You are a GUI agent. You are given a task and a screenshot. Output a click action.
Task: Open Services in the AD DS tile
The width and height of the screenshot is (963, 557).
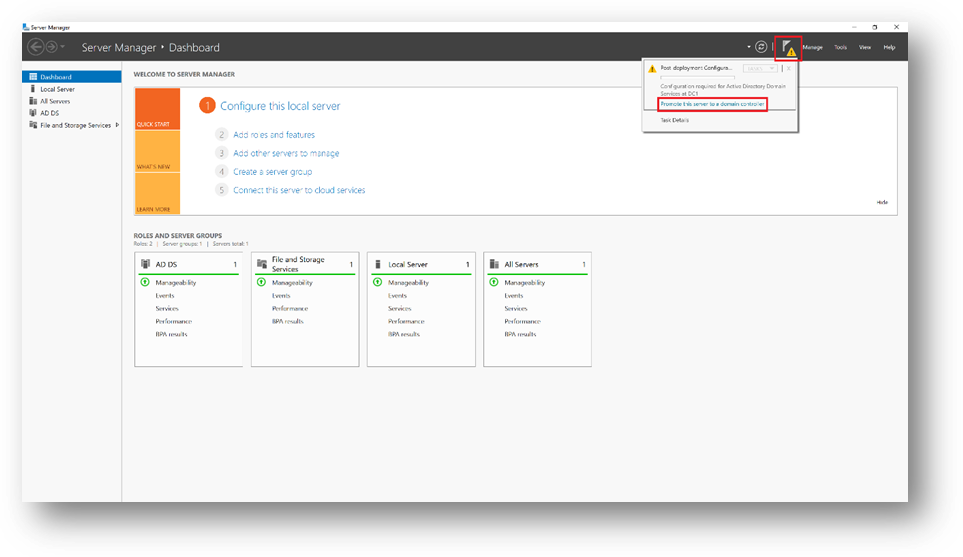pos(167,308)
